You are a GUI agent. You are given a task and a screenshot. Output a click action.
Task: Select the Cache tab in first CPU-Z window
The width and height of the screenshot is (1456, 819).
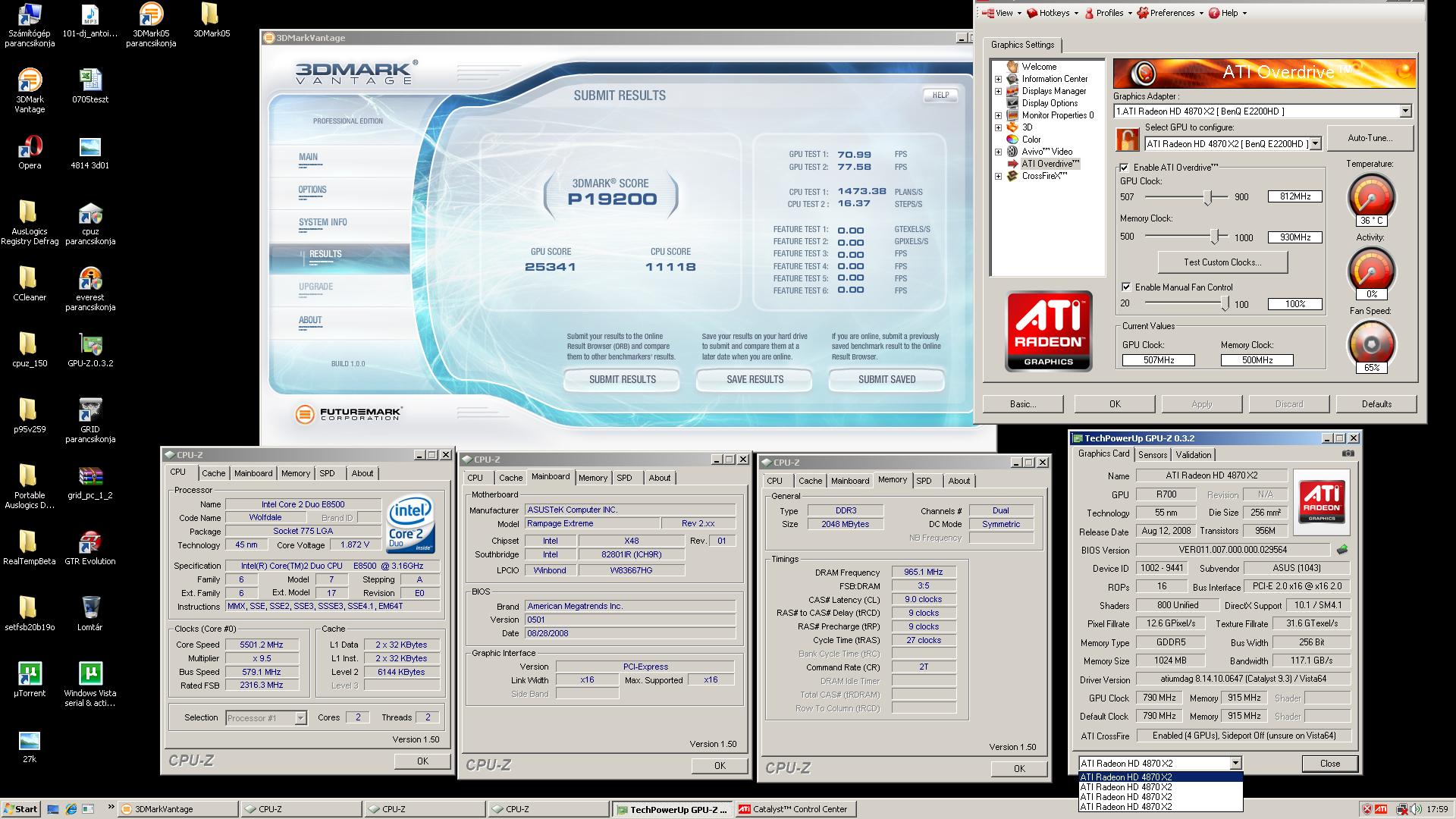click(x=213, y=473)
